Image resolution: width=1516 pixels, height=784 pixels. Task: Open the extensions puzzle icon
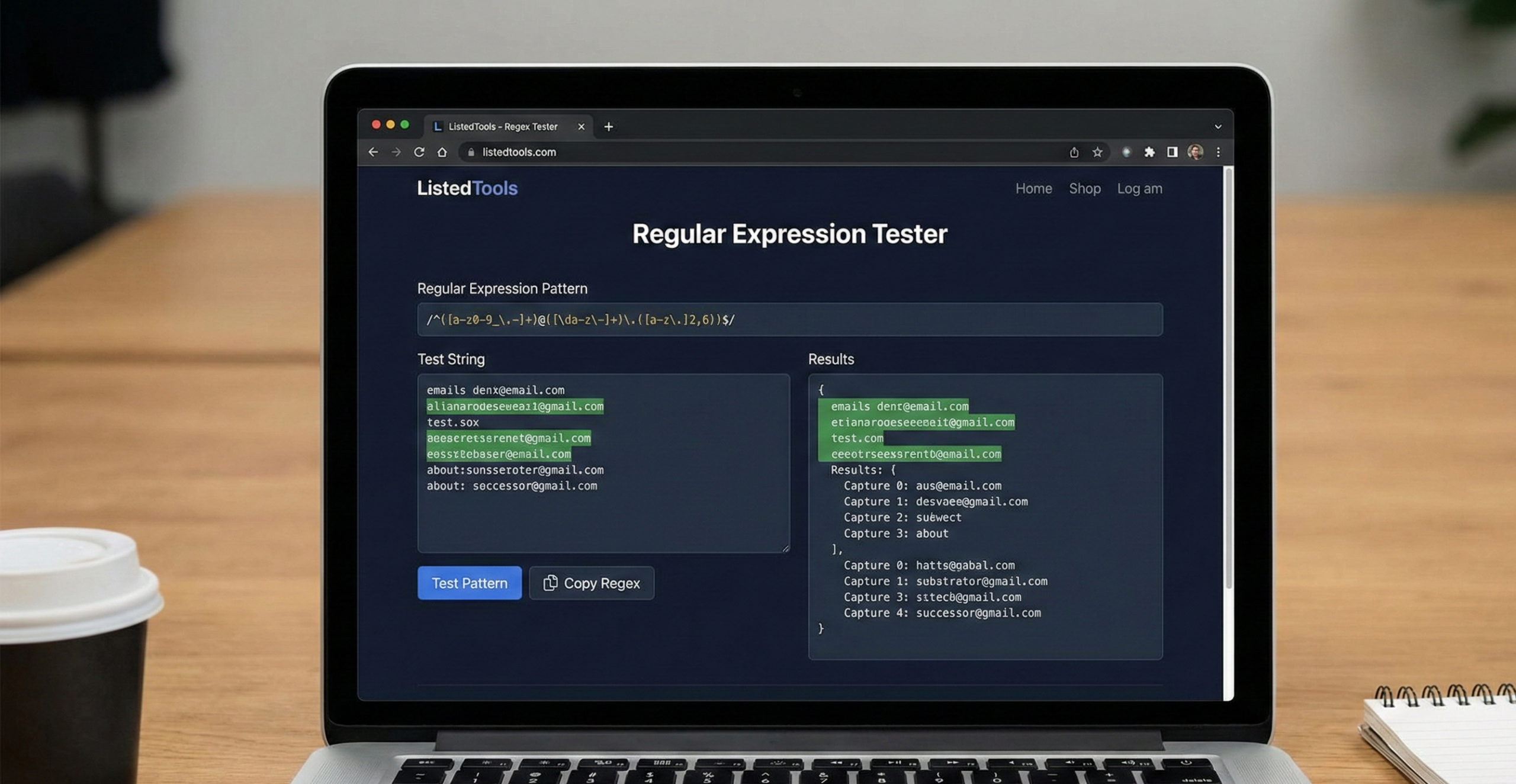coord(1149,152)
